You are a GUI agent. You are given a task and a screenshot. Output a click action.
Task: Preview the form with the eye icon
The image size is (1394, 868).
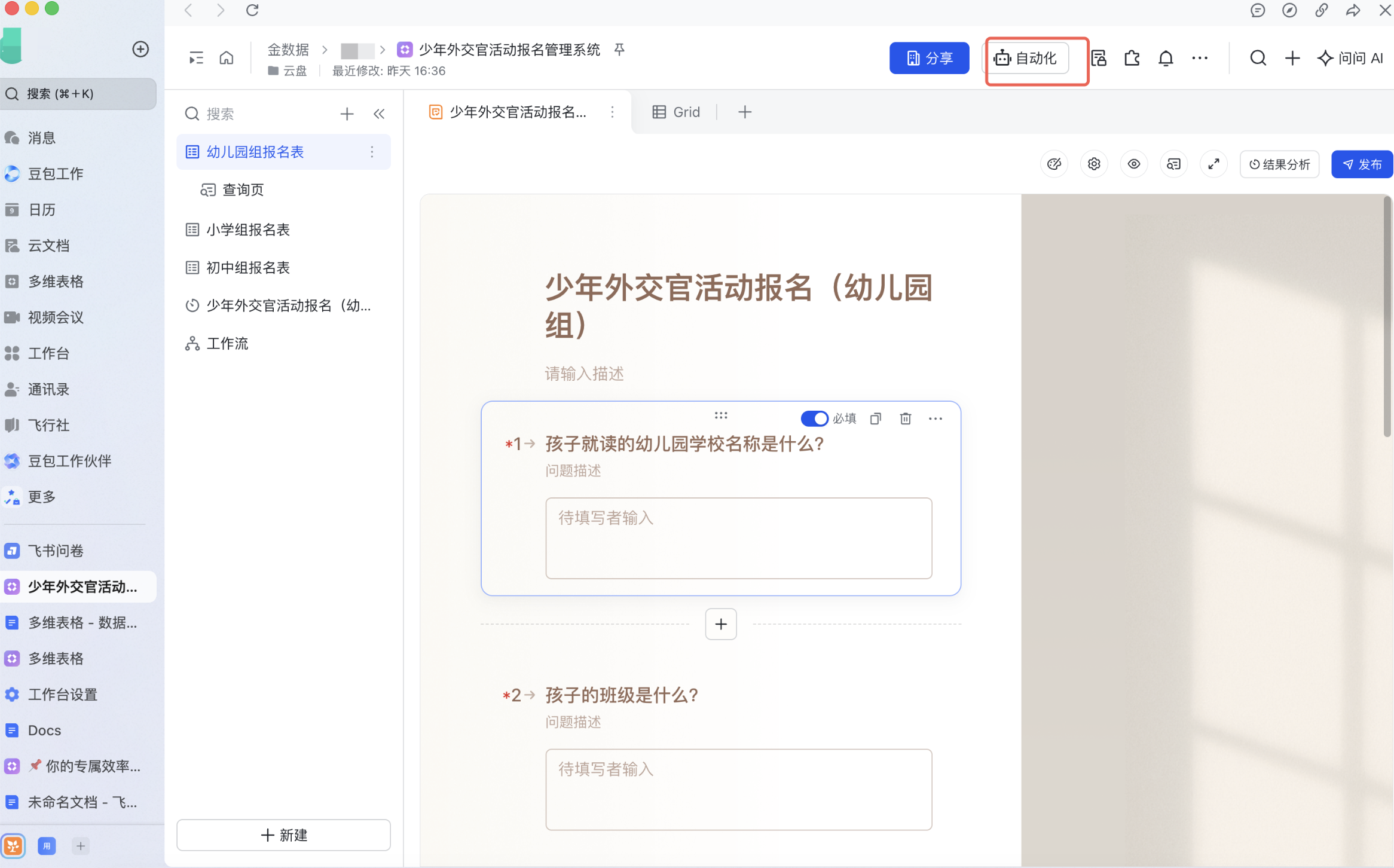point(1133,164)
